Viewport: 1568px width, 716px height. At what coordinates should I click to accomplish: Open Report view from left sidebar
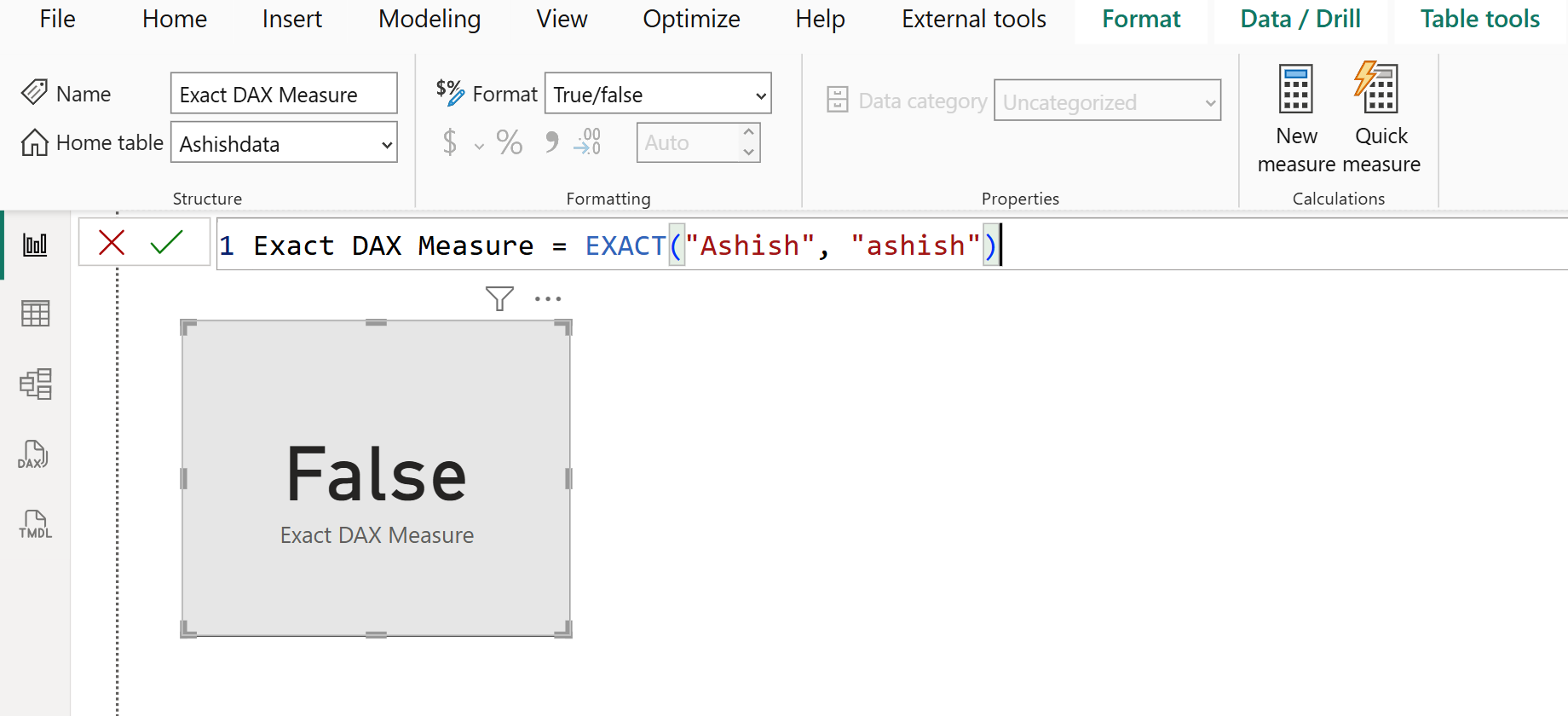tap(35, 245)
